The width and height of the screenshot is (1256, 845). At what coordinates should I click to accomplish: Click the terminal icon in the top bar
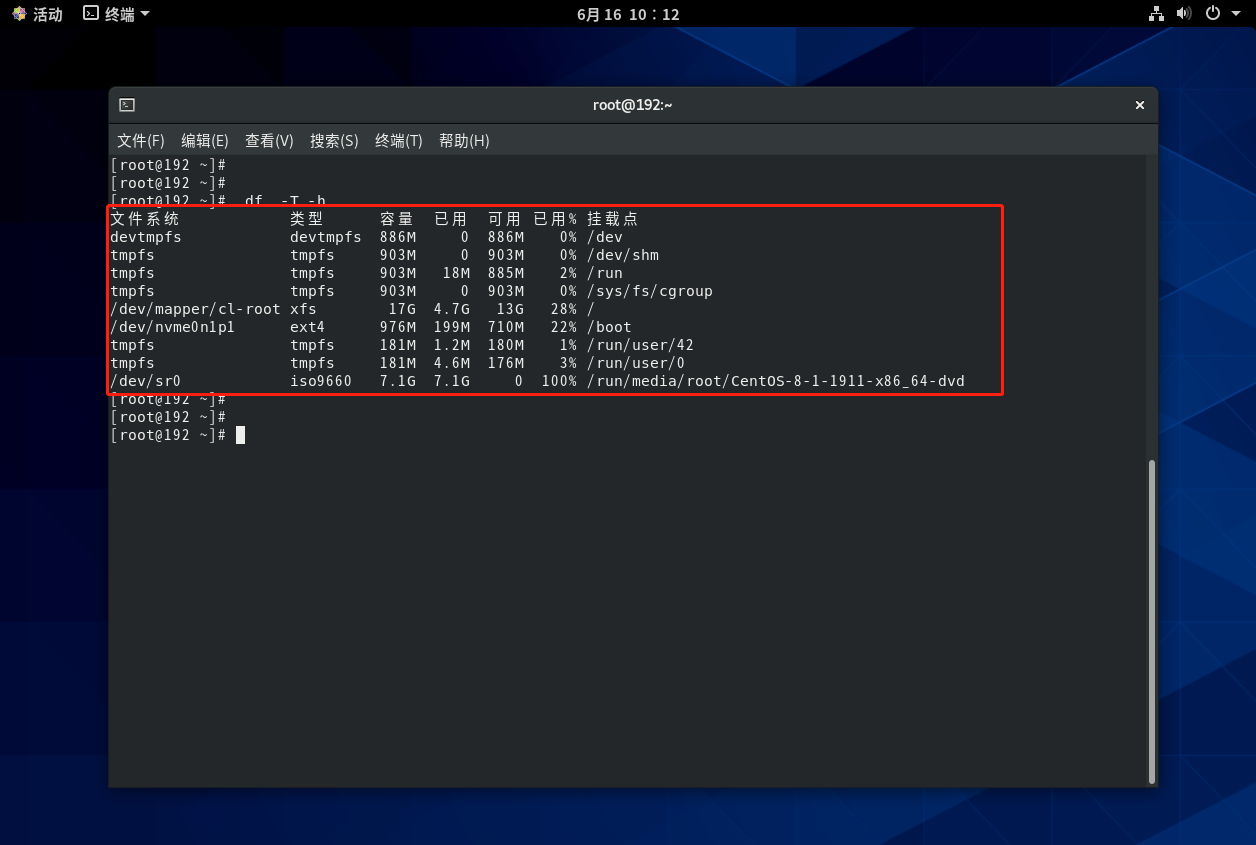pyautogui.click(x=91, y=14)
